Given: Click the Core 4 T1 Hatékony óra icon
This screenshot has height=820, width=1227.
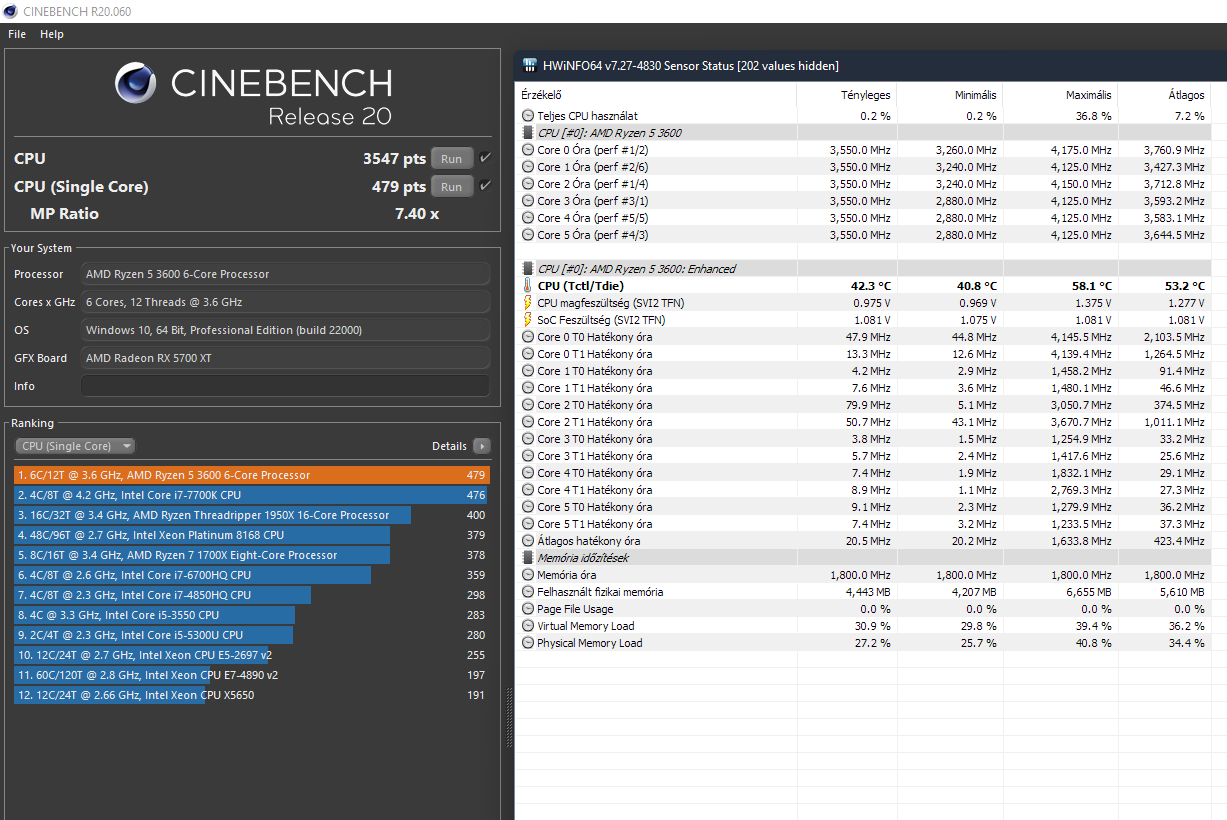Looking at the screenshot, I should pyautogui.click(x=528, y=490).
